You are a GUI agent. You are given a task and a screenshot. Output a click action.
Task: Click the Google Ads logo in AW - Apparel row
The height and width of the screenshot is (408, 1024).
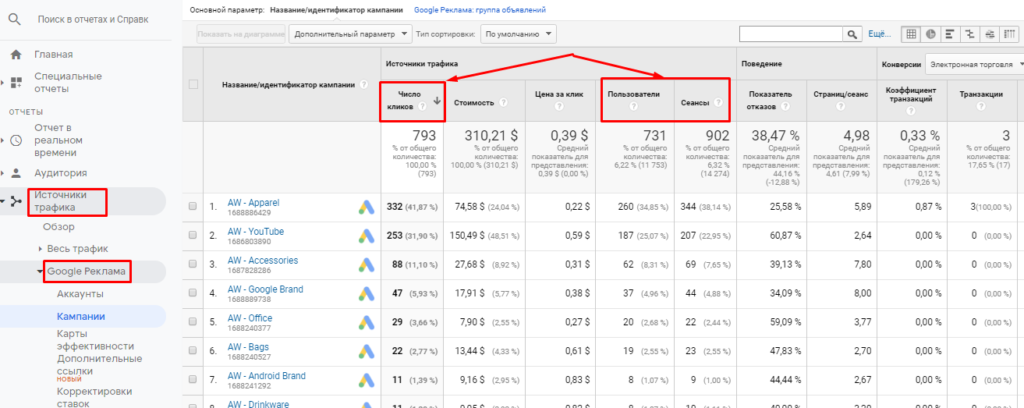click(366, 206)
